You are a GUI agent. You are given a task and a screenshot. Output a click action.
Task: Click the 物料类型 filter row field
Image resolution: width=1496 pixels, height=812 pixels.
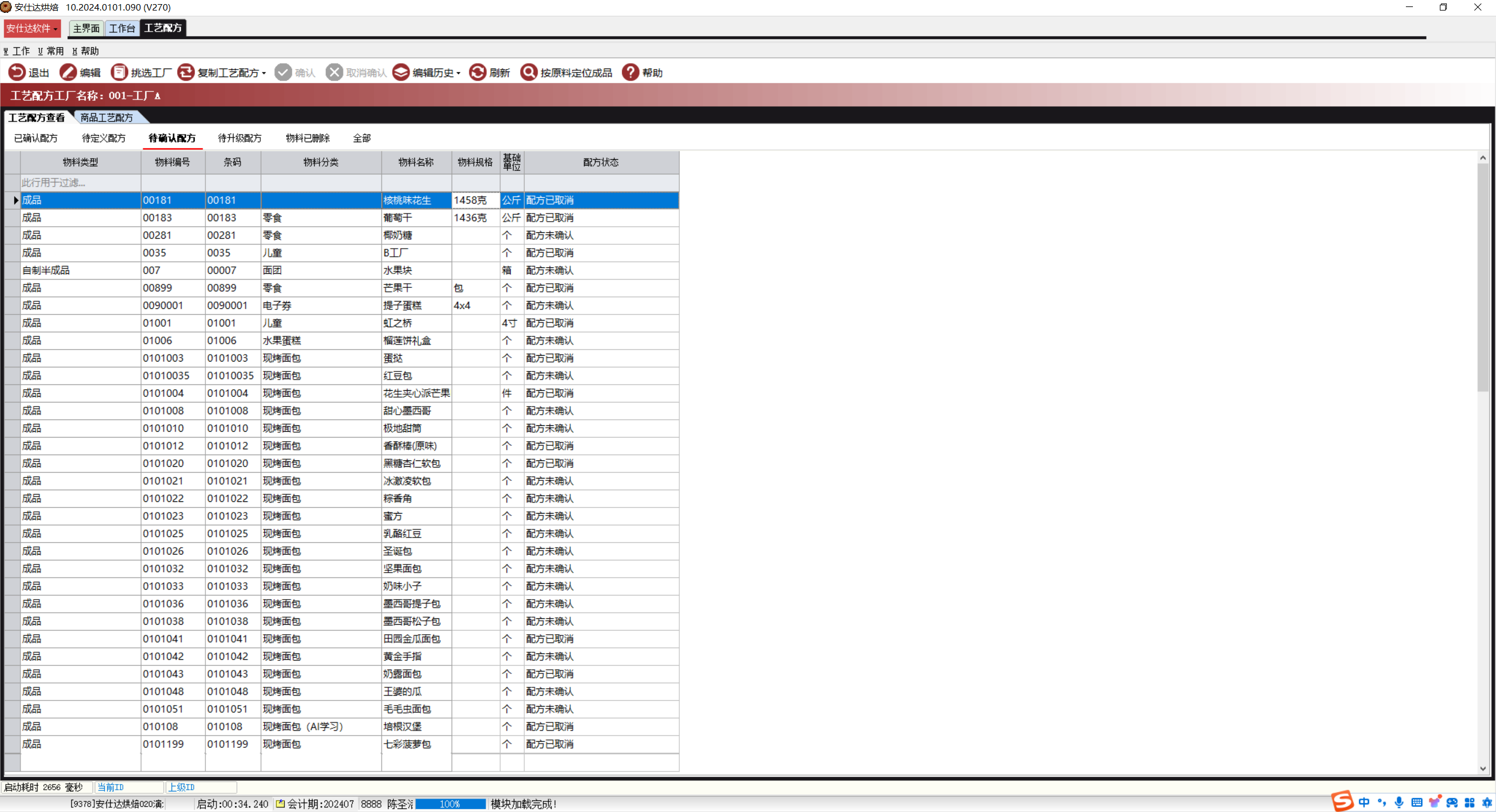point(80,183)
